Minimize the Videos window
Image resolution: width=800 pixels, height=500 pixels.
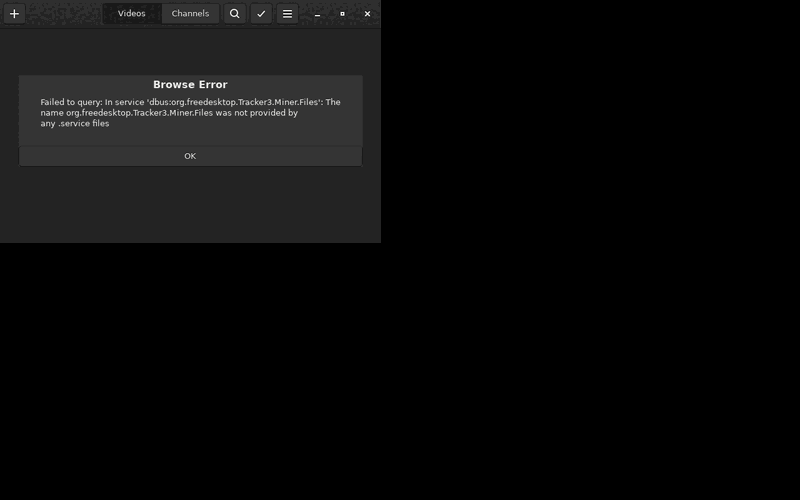[x=317, y=14]
